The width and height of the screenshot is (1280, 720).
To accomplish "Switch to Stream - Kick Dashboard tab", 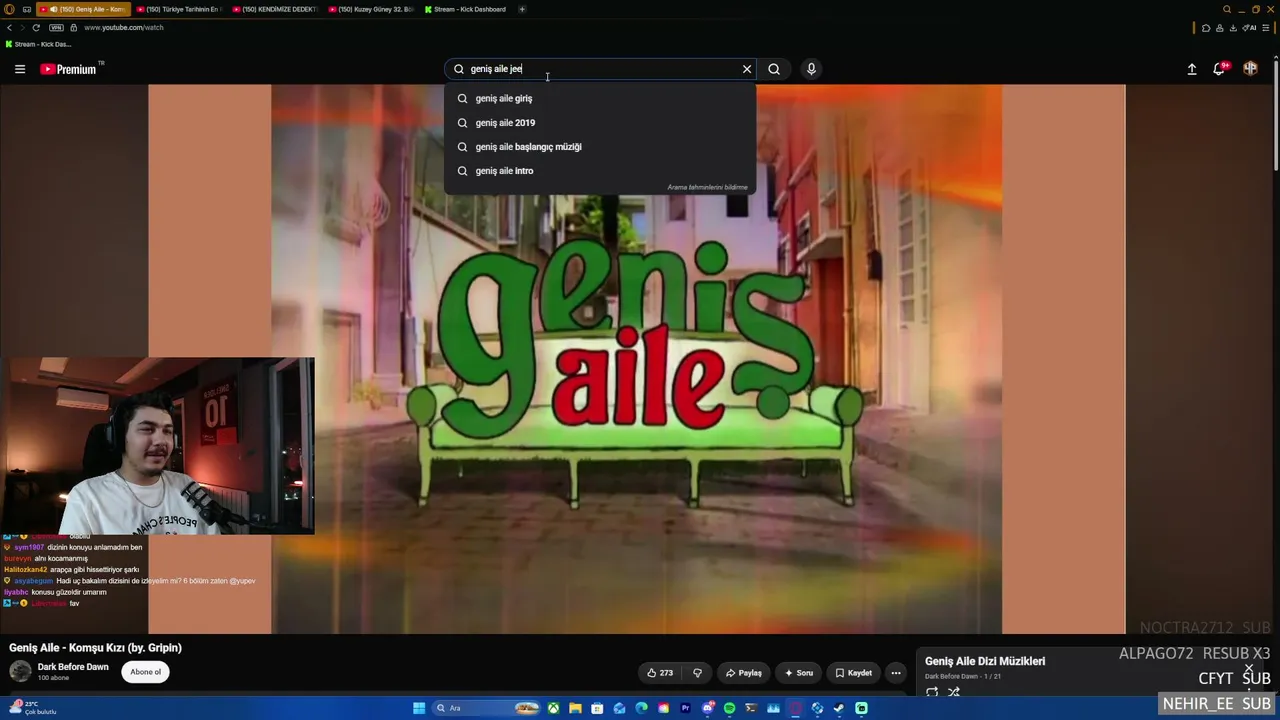I will click(466, 9).
